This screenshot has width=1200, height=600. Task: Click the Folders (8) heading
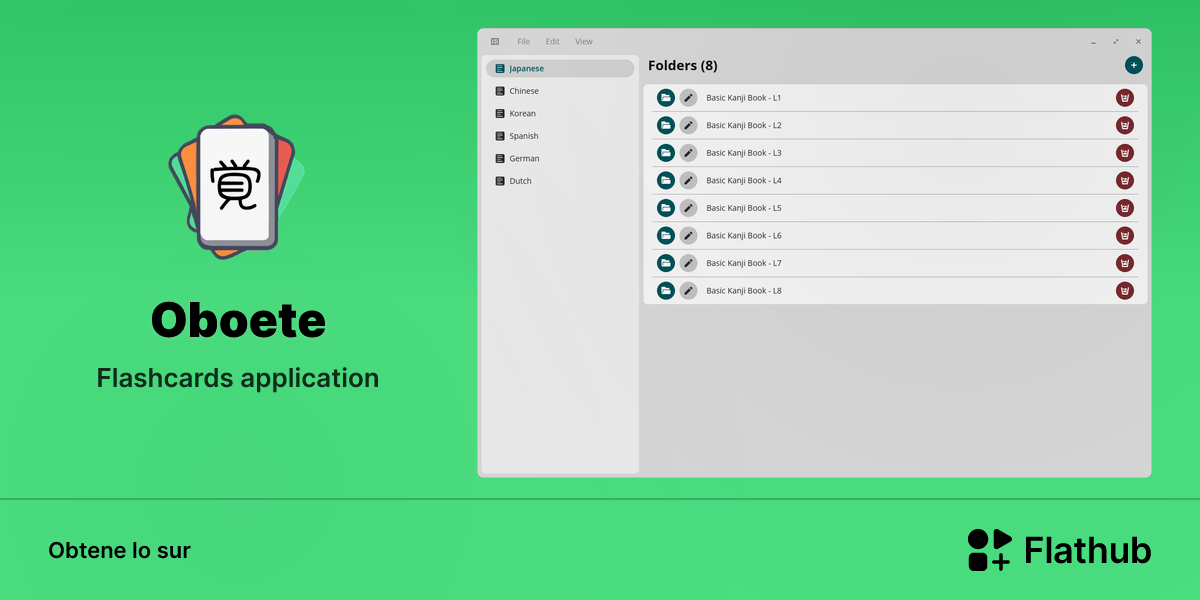pos(683,66)
